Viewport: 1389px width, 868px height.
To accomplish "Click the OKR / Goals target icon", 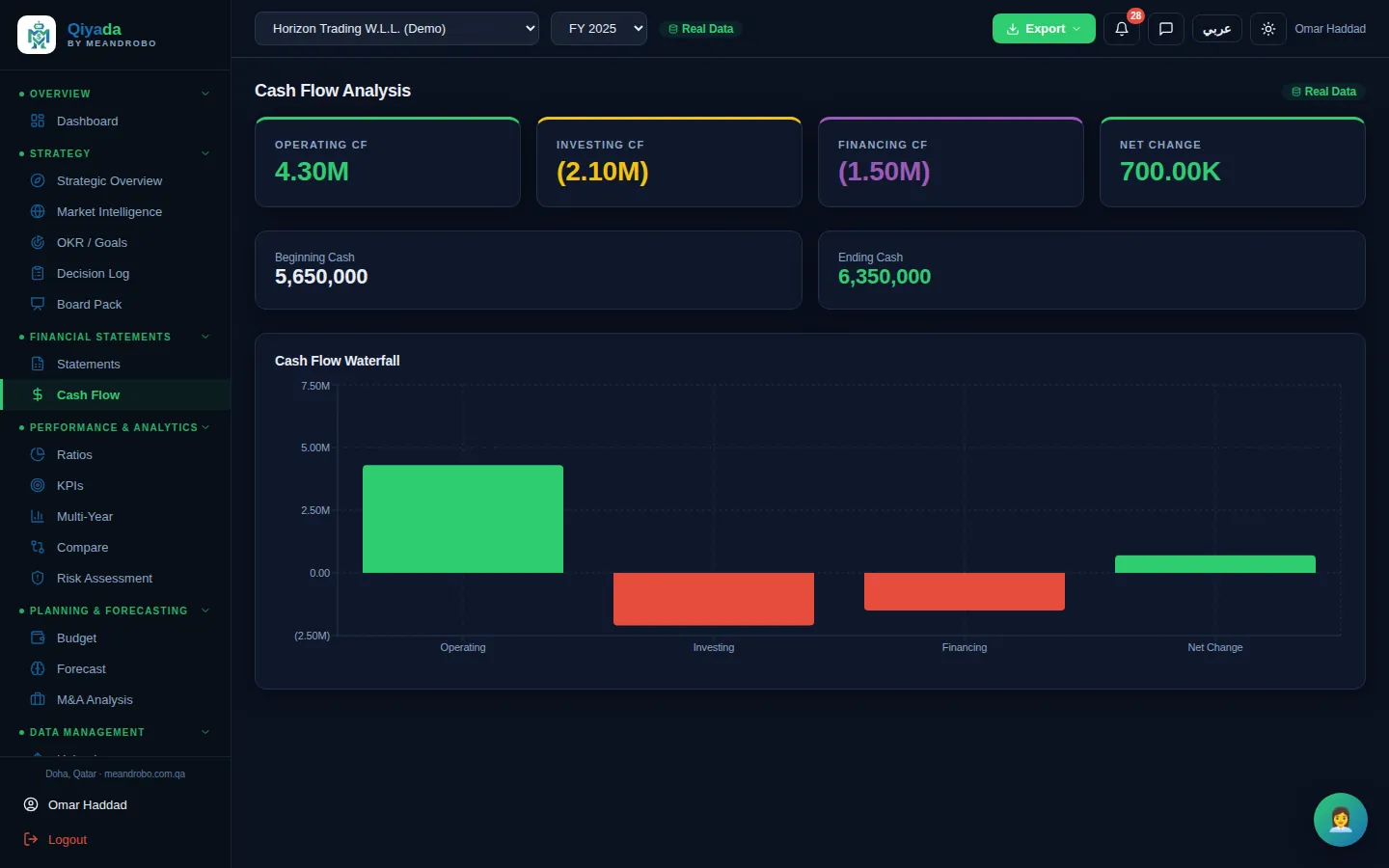I will (x=38, y=242).
